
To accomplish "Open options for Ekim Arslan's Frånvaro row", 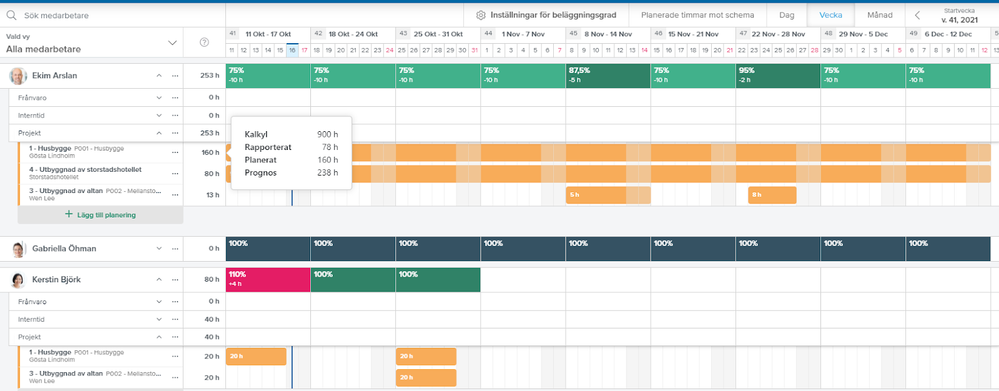I will point(175,97).
